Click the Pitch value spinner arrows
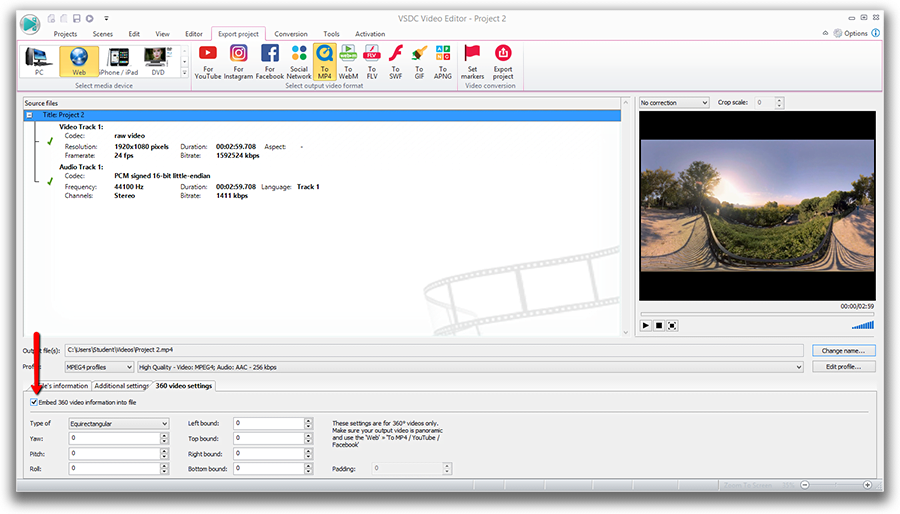Image resolution: width=900 pixels, height=514 pixels. (x=164, y=454)
